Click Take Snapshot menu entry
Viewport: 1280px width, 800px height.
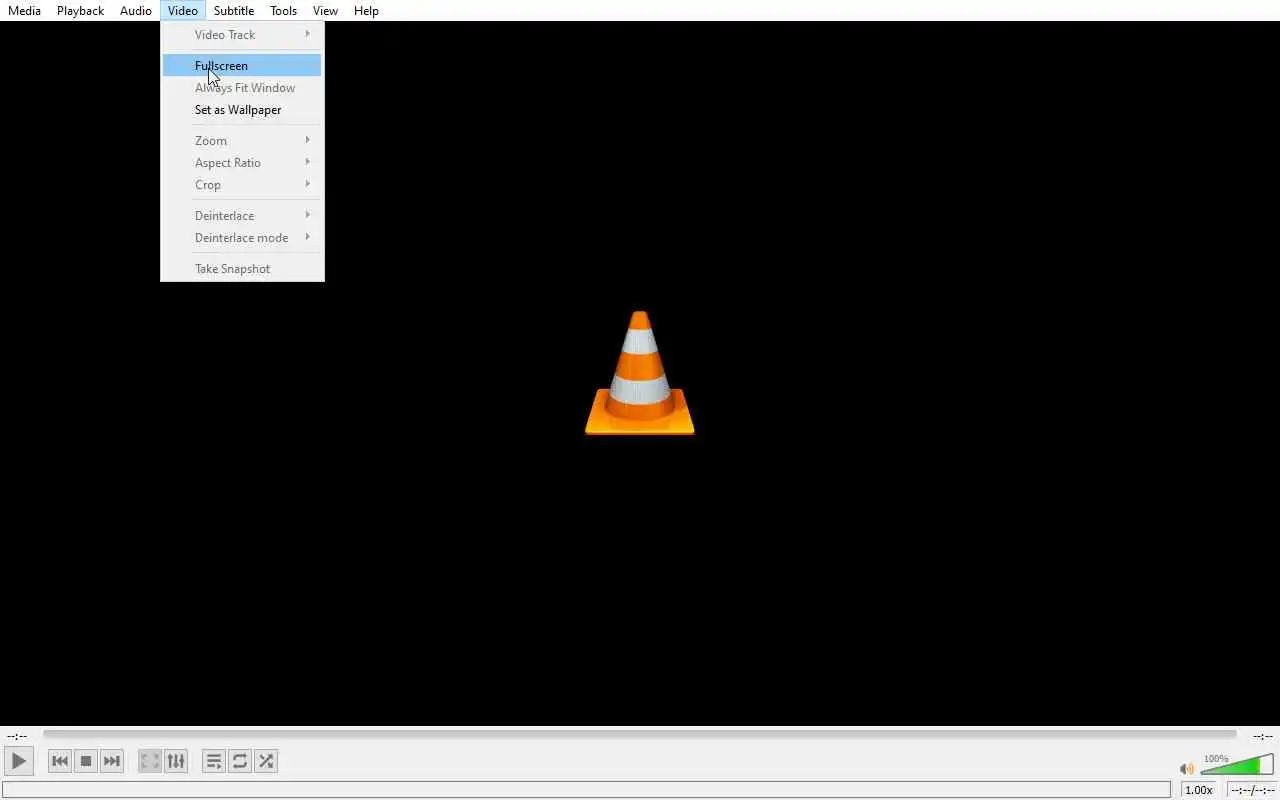point(242,268)
